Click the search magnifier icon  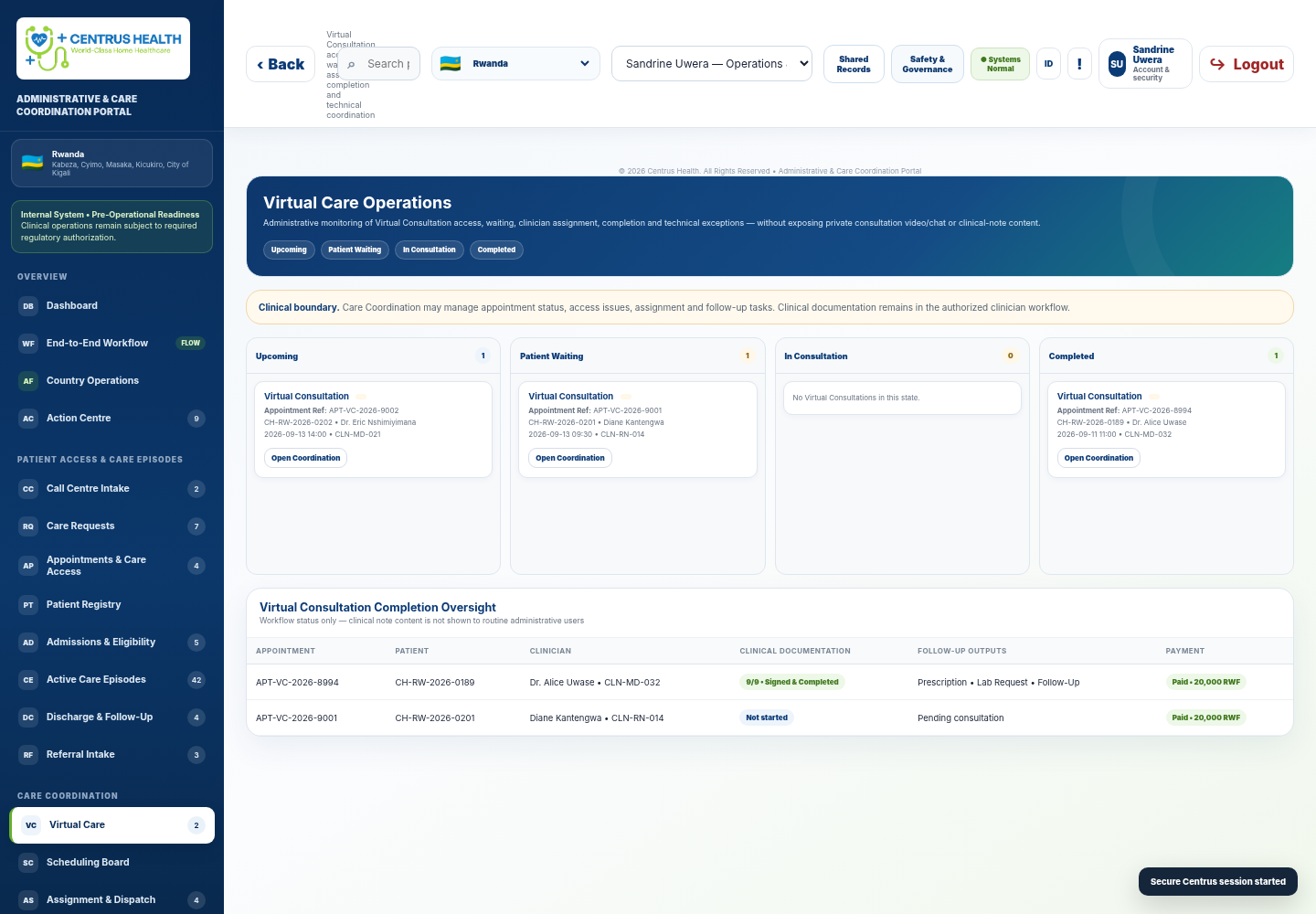[351, 65]
